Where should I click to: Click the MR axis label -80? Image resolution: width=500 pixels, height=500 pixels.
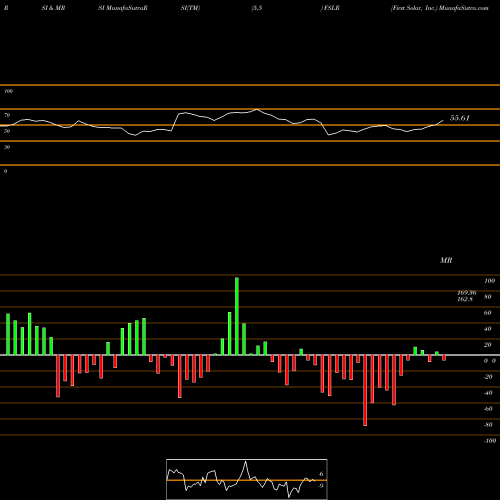tap(488, 425)
